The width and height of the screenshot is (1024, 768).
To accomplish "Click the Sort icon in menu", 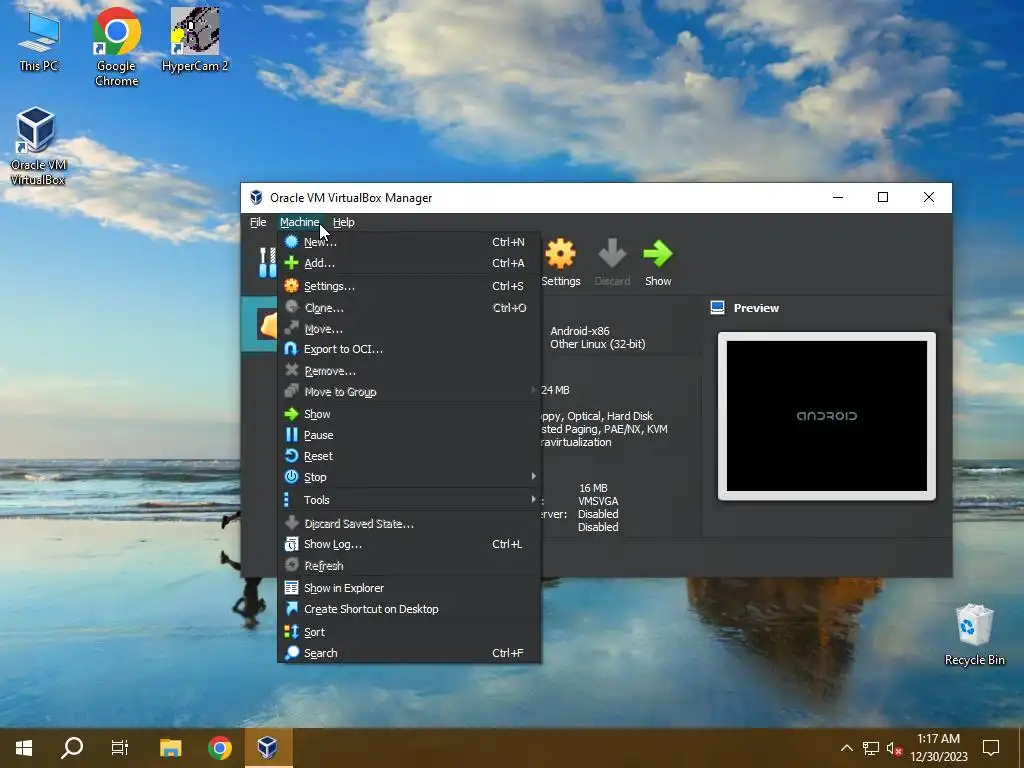I will point(291,632).
